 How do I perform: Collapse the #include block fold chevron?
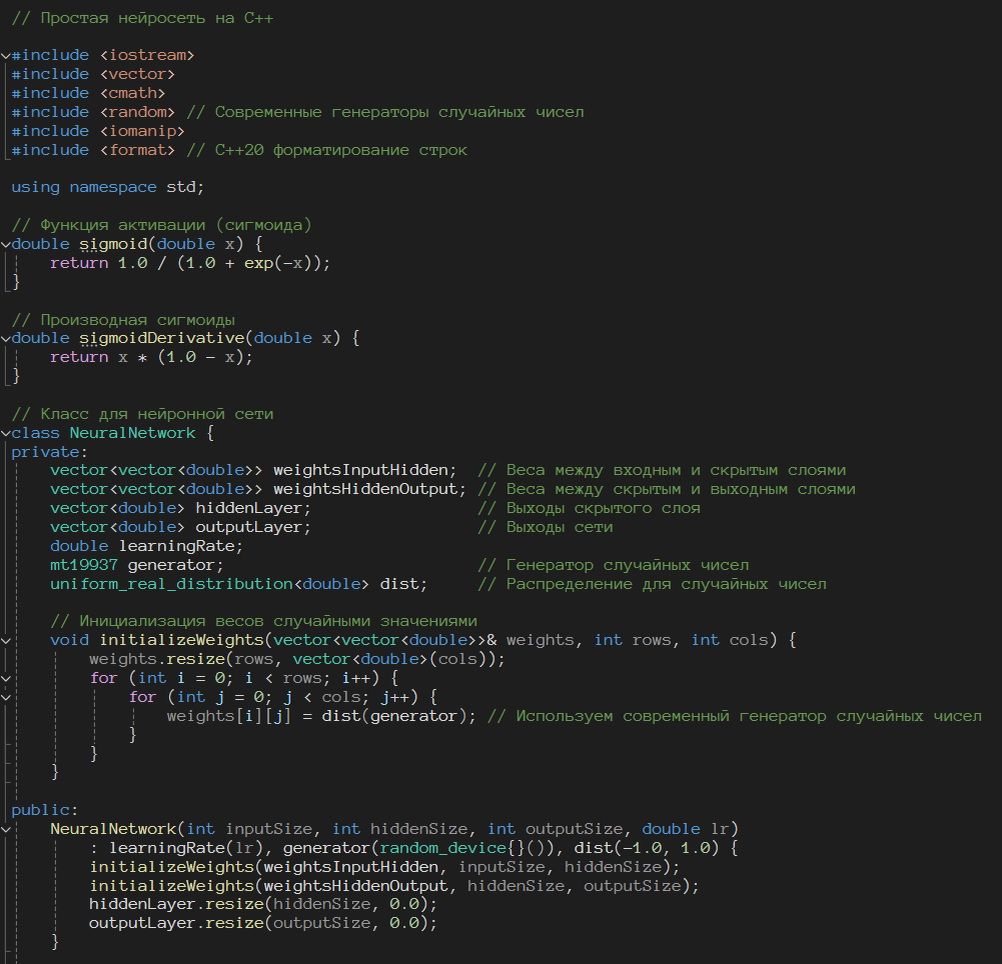pyautogui.click(x=6, y=56)
